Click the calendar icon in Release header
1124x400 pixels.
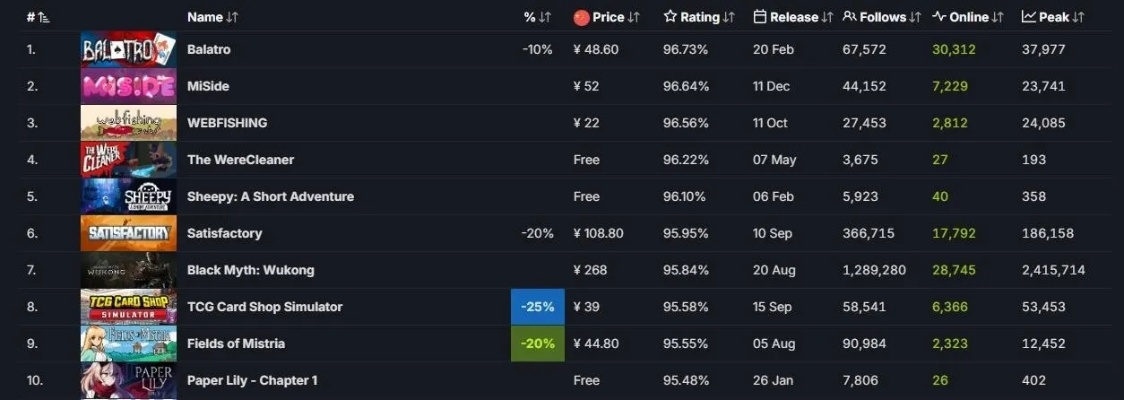[x=760, y=17]
